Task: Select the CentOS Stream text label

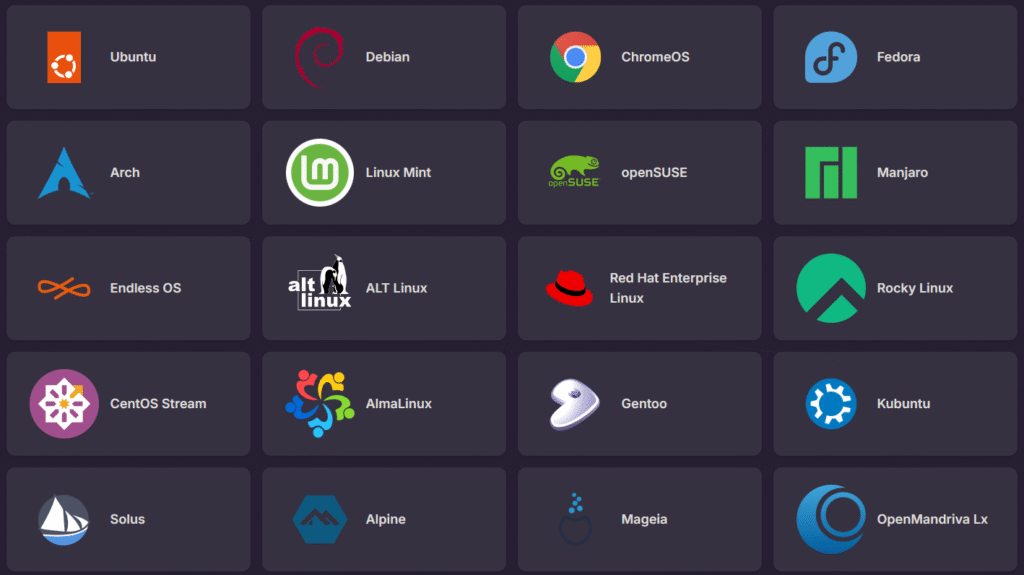Action: [158, 404]
